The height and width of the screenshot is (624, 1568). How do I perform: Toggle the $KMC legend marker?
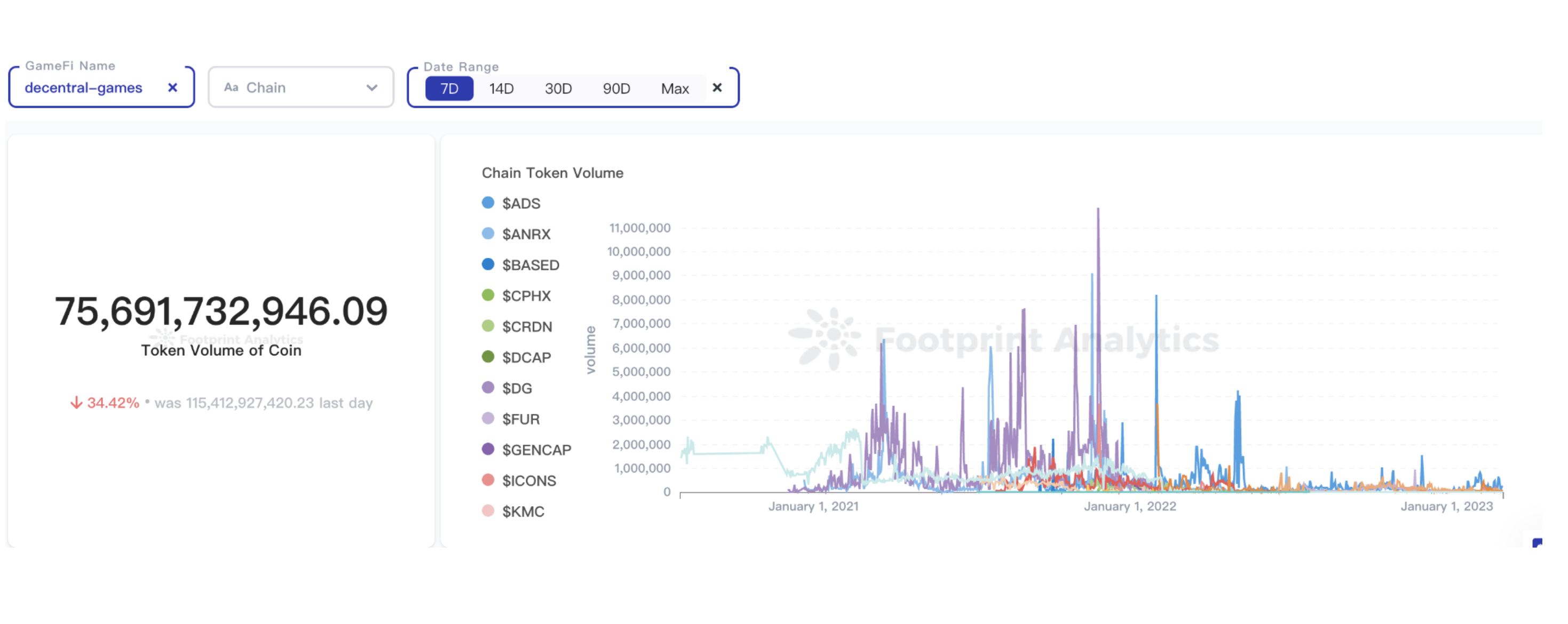(488, 511)
